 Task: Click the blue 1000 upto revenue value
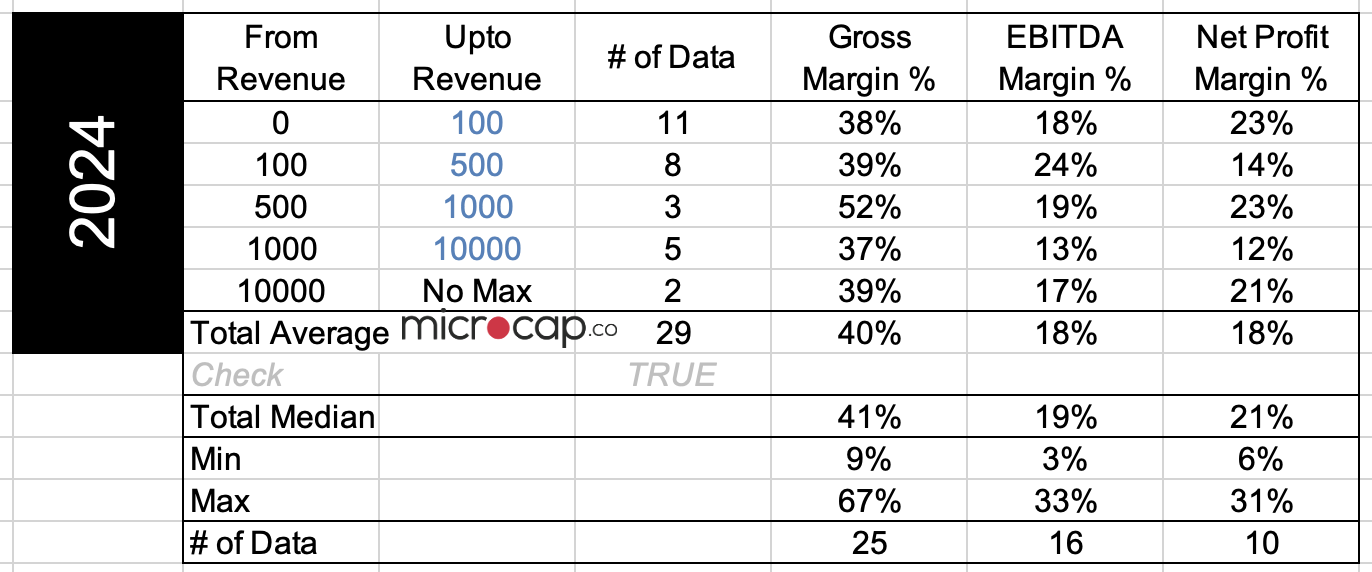(477, 207)
